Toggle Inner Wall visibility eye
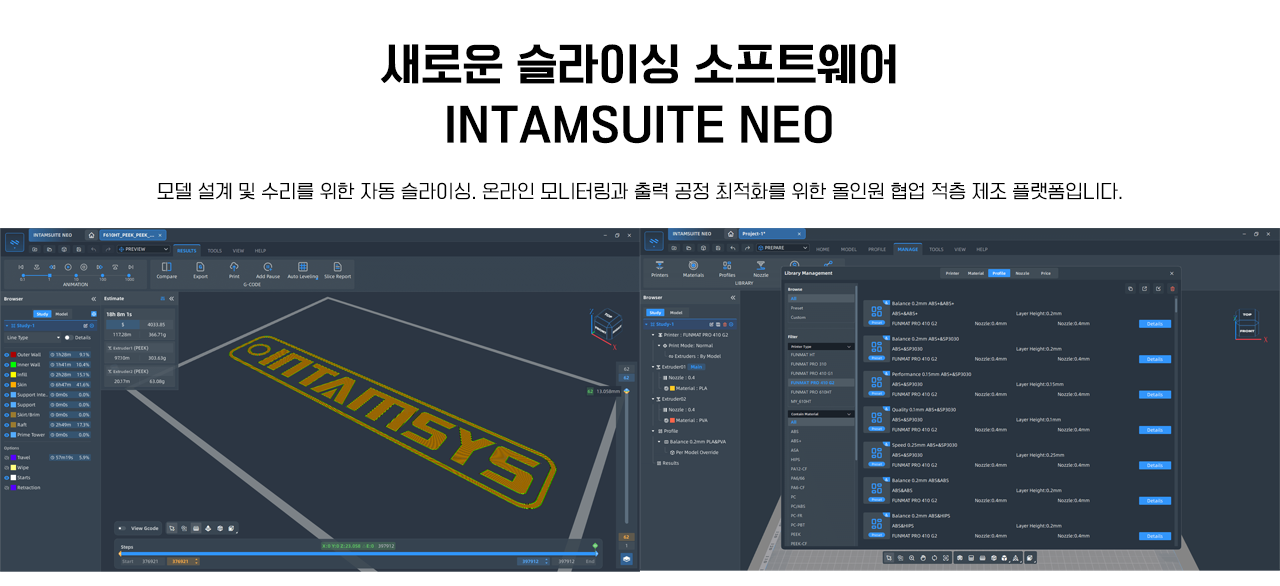This screenshot has height=586, width=1280. 6,364
